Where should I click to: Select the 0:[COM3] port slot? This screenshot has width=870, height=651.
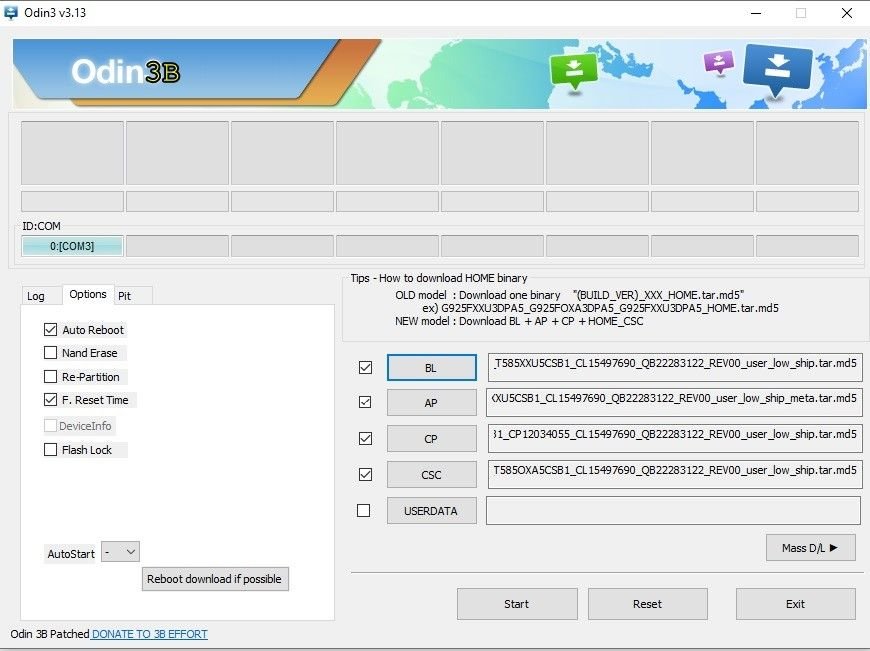72,246
